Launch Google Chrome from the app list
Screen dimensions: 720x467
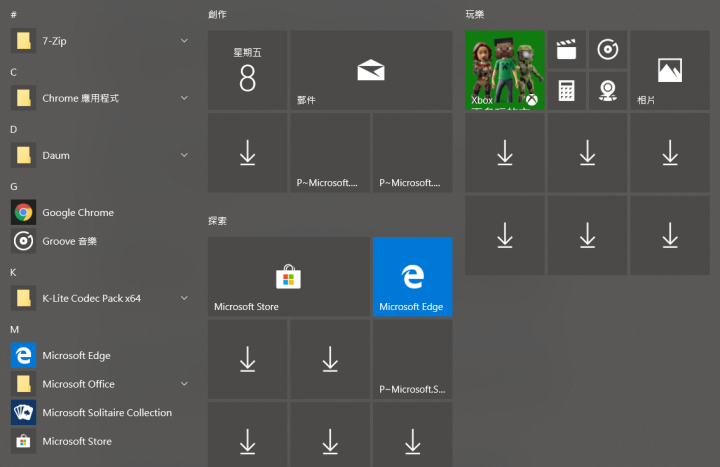[x=100, y=213]
